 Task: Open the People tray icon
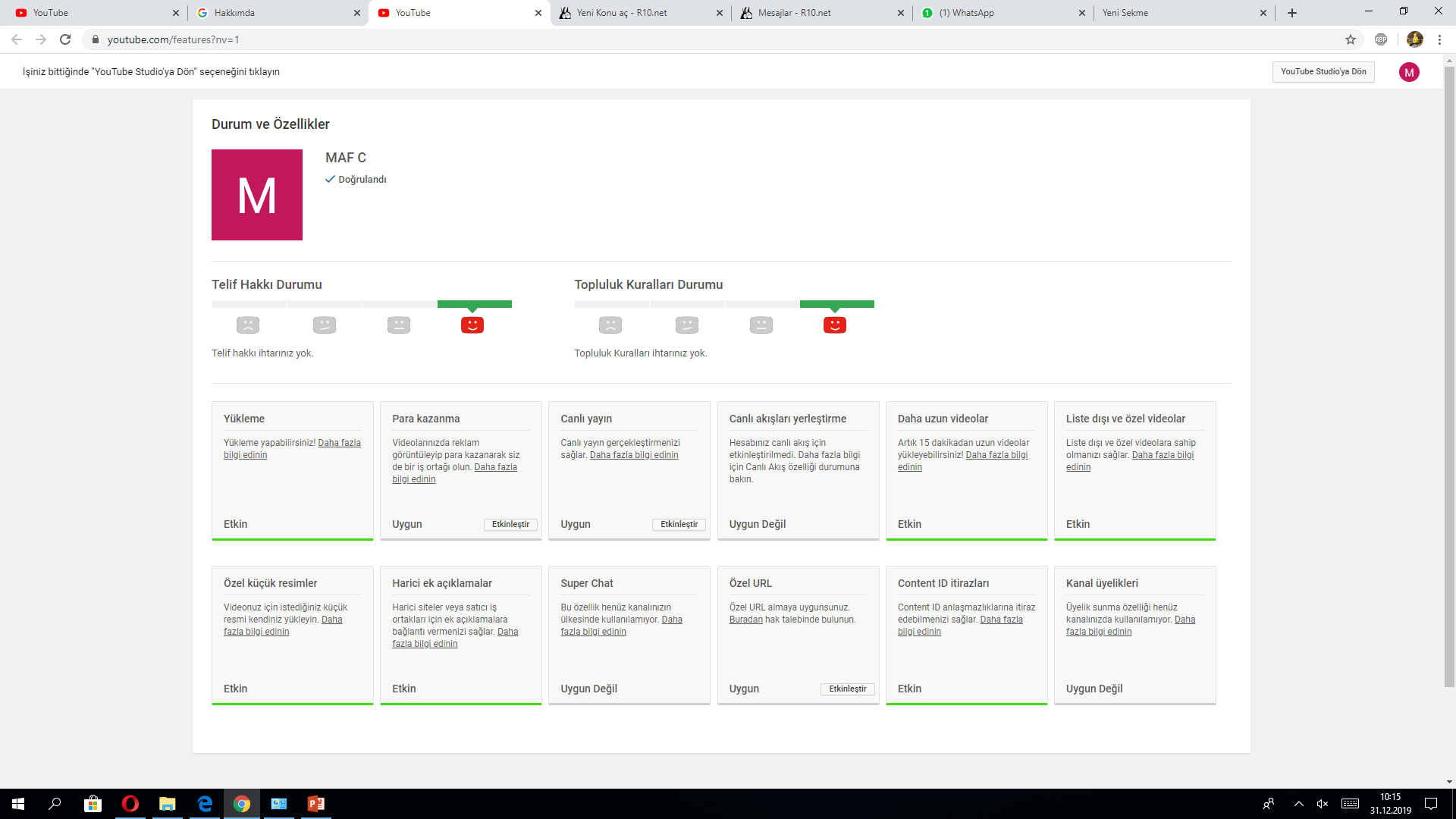coord(1269,804)
